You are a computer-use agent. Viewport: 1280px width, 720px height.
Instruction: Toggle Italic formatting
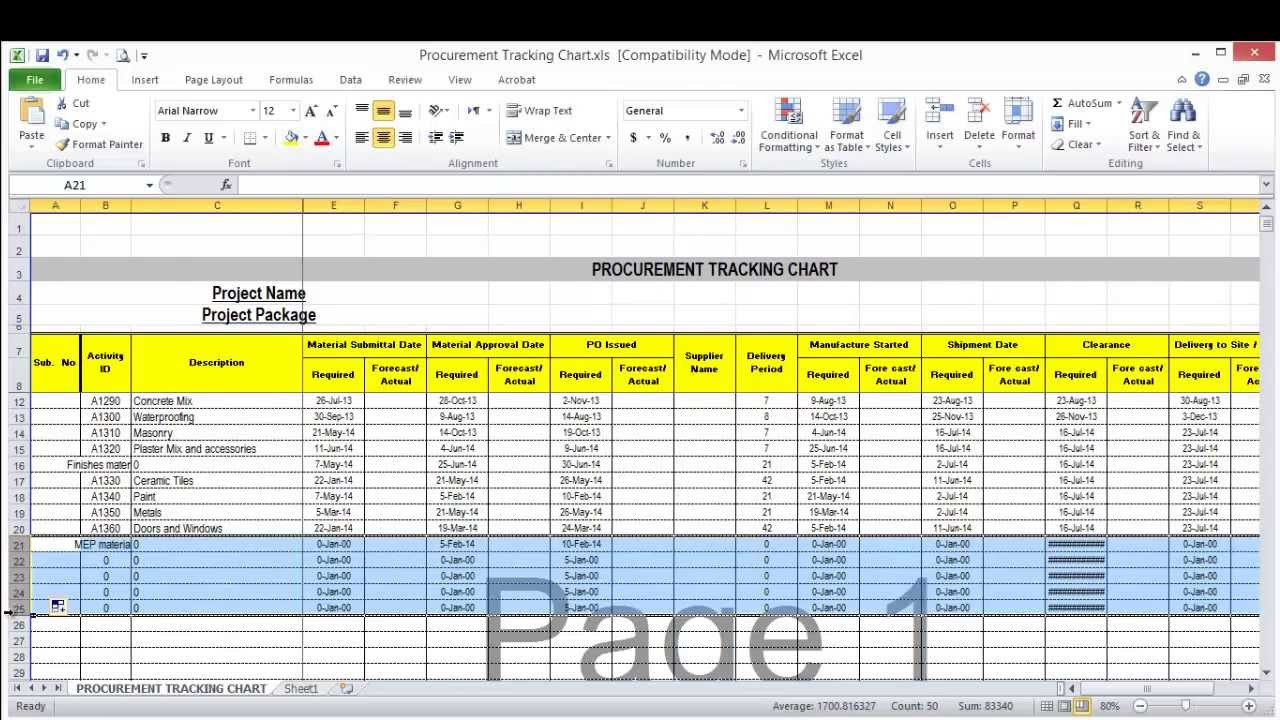tap(186, 138)
